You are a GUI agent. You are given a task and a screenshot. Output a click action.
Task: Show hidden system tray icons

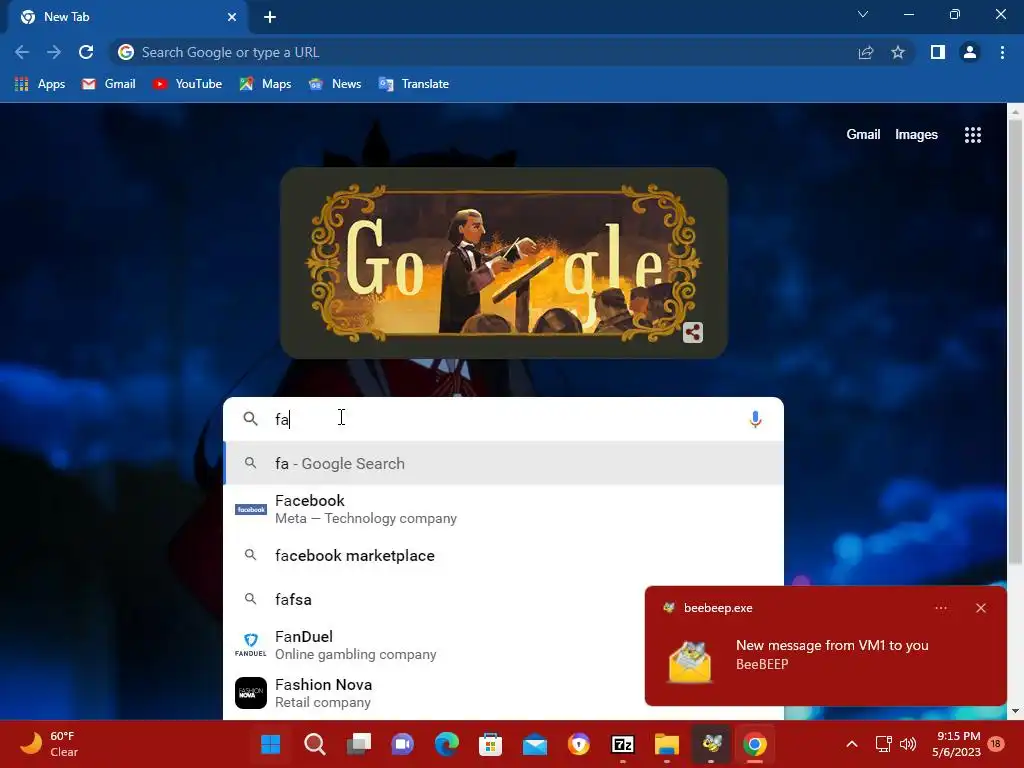pos(852,744)
